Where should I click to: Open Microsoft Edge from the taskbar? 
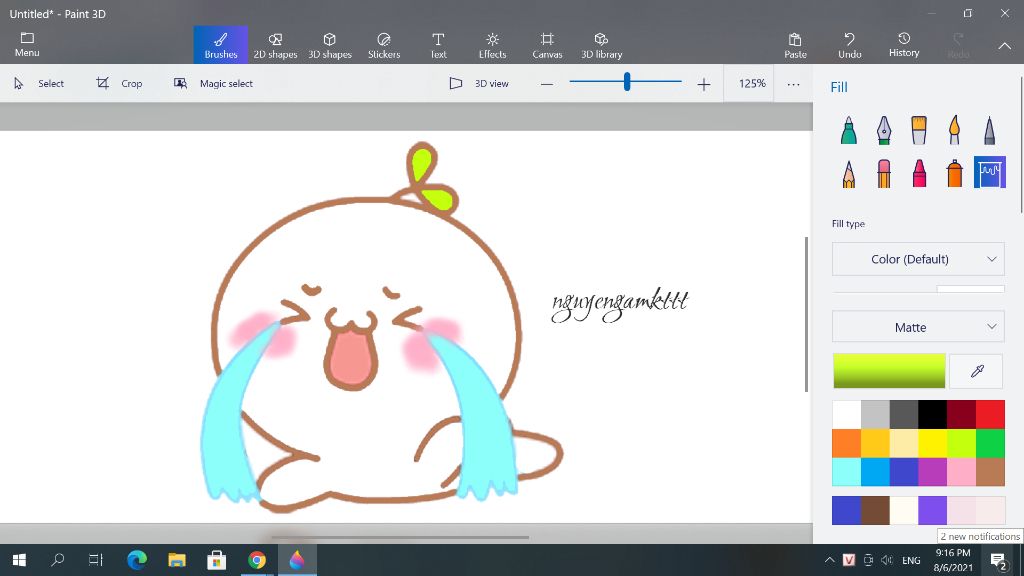tap(136, 560)
